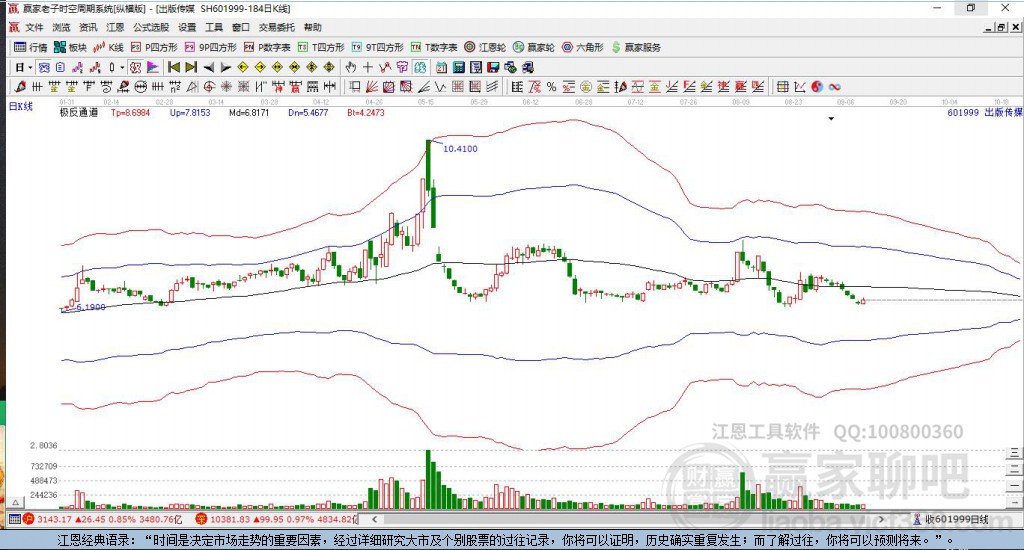
Task: Open the 六角形 hexagon tool
Action: click(583, 47)
